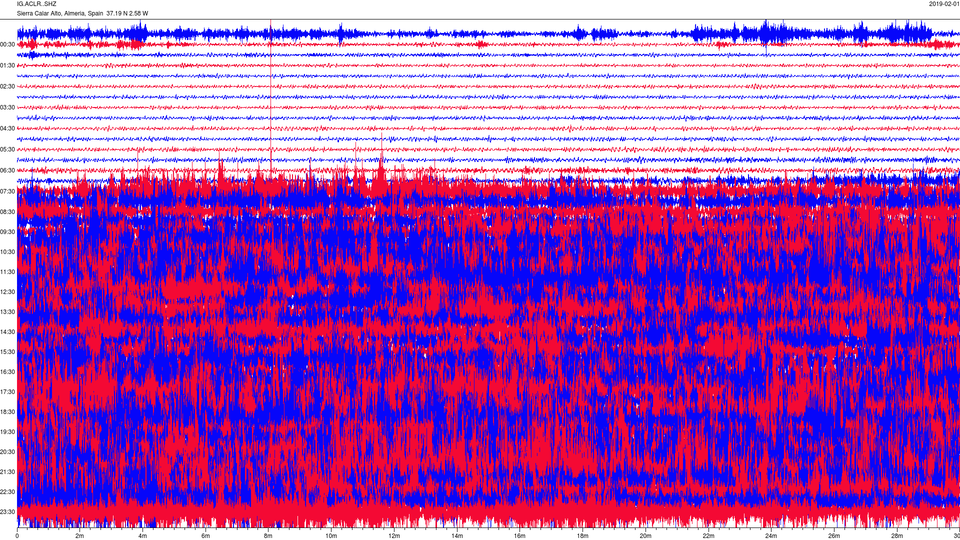960x540 pixels.
Task: Select the 16:30 time row label
Action: click(7, 372)
